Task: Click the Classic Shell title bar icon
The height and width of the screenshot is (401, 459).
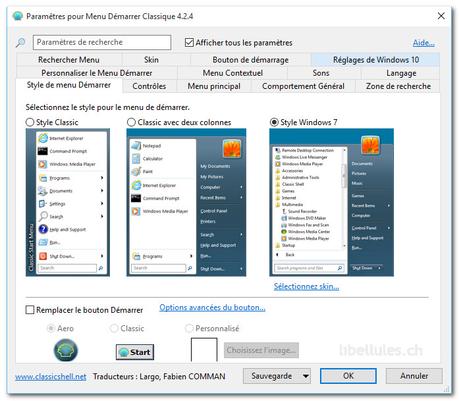Action: (18, 16)
